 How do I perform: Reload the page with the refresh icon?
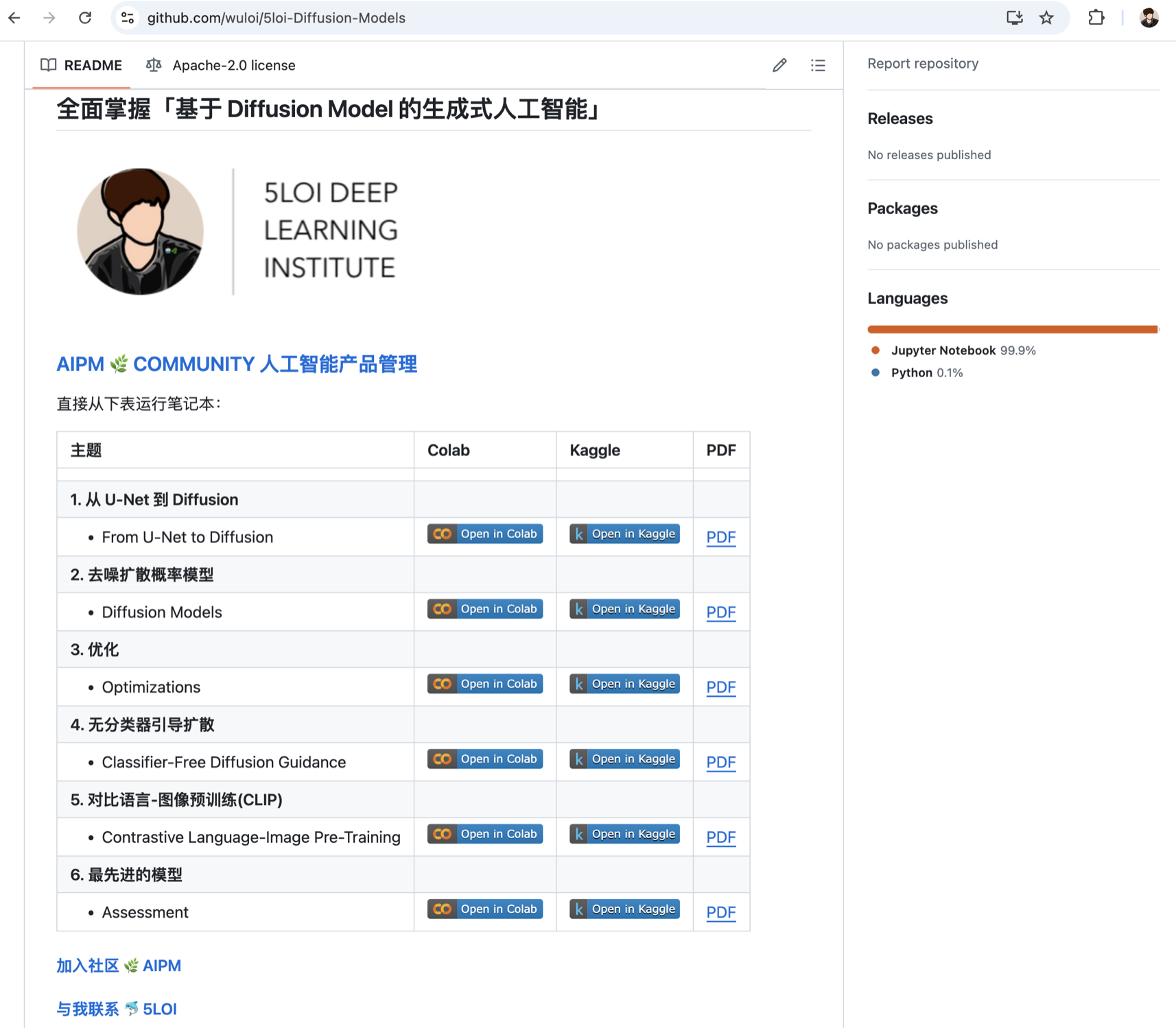[x=85, y=18]
